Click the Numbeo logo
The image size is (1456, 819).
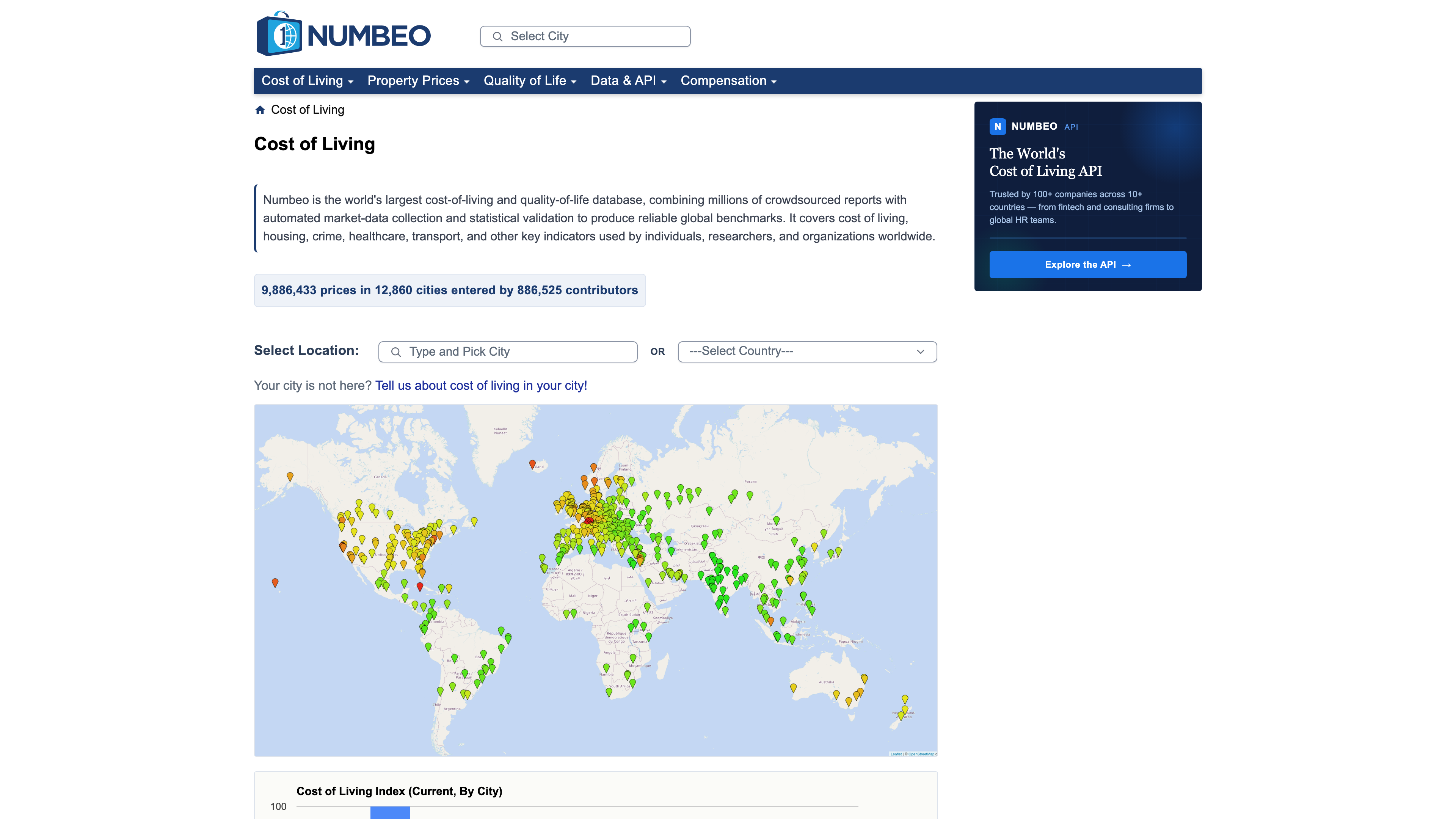(344, 34)
